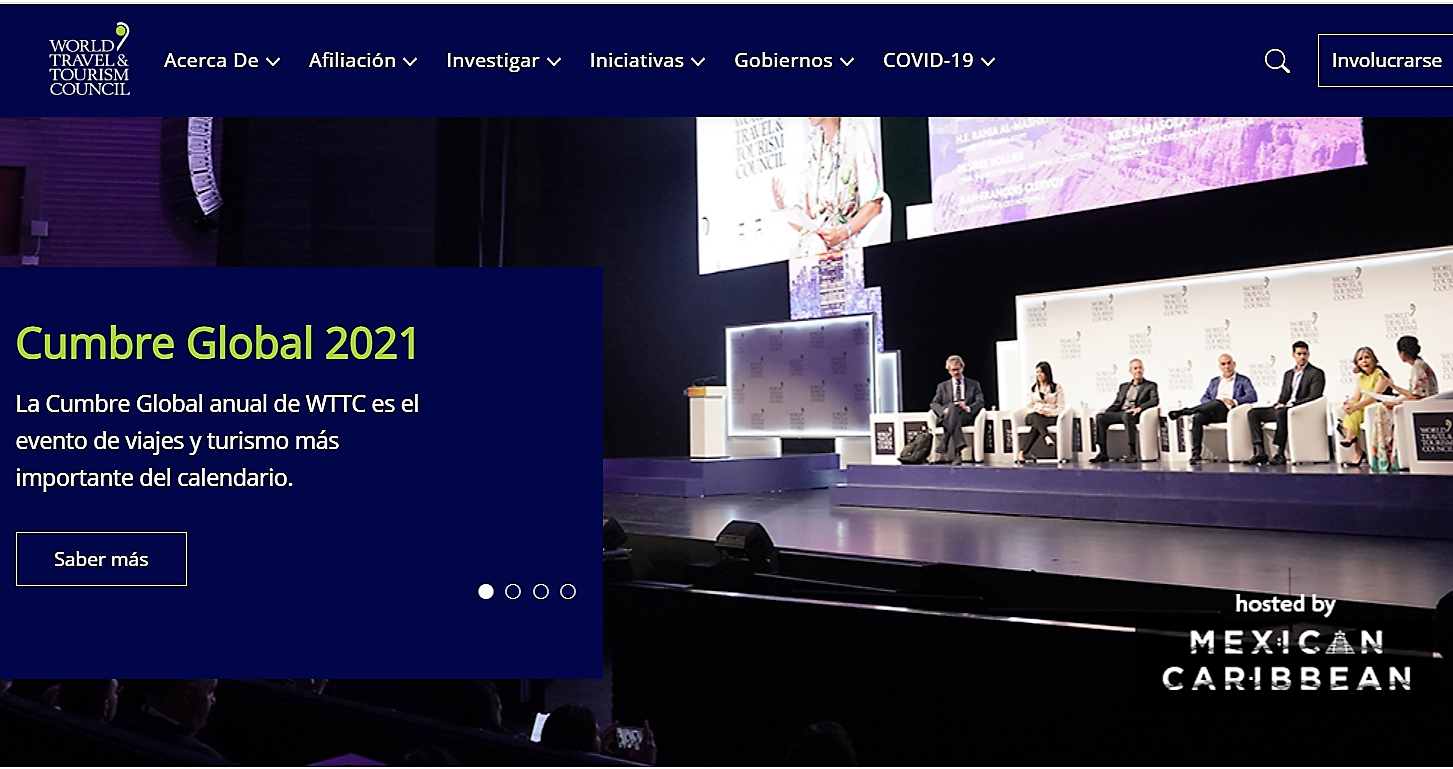Expand the Iniciativas dropdown chevron

point(698,62)
